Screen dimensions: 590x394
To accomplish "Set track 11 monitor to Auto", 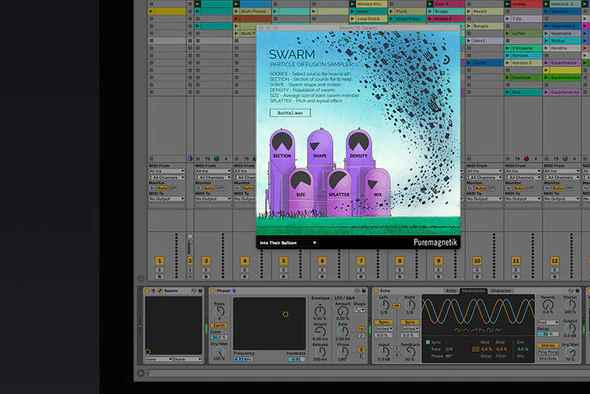I will pyautogui.click(x=520, y=188).
